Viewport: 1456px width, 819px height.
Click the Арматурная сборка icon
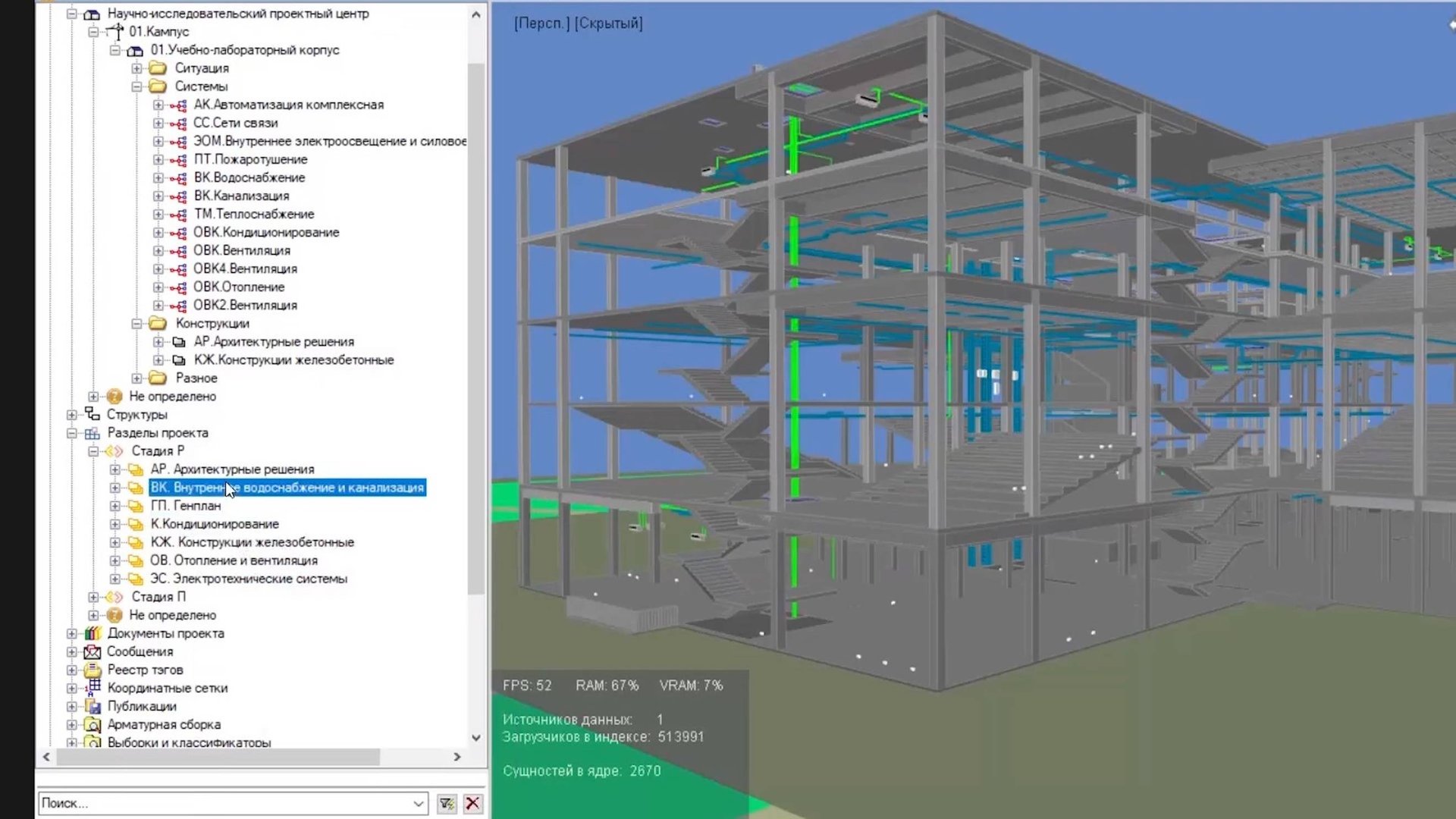click(93, 724)
